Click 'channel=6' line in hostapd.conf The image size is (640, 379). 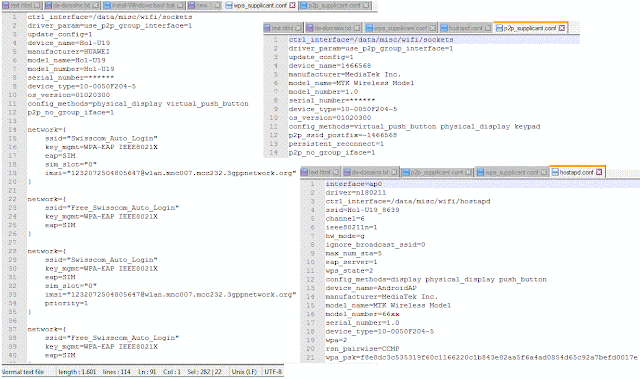(x=345, y=219)
